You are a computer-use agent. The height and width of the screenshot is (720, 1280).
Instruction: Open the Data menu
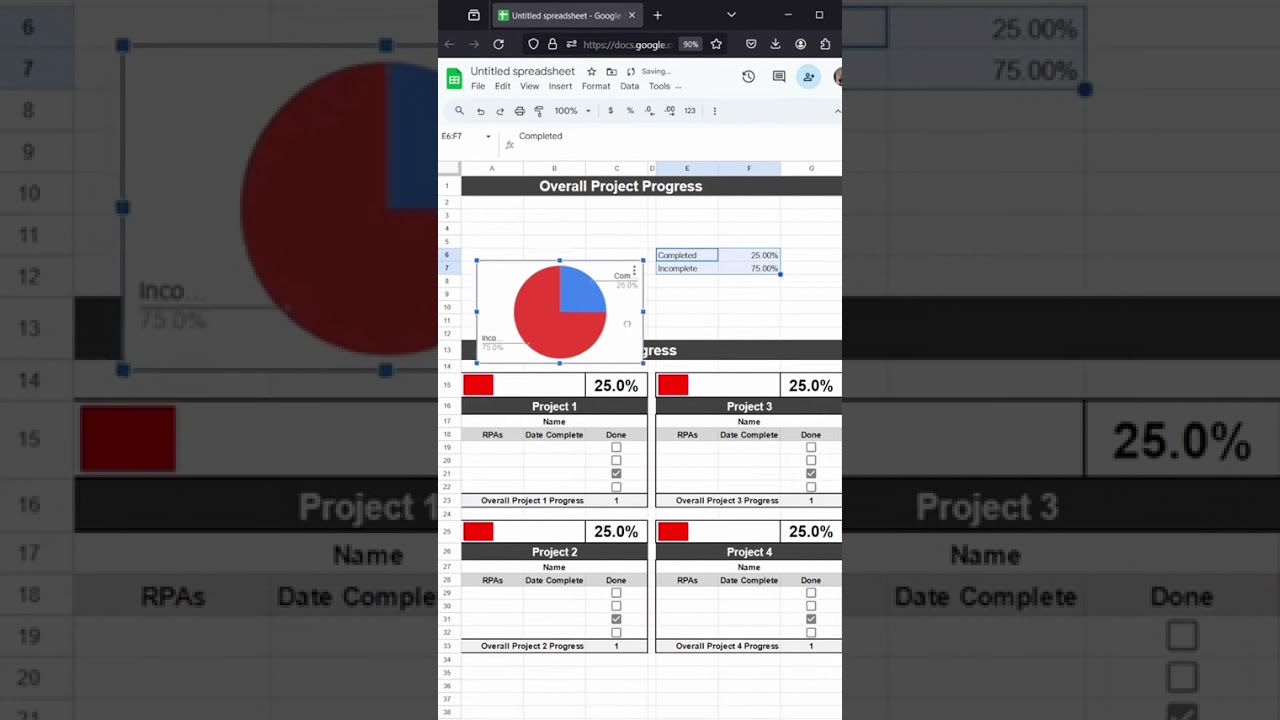click(630, 86)
